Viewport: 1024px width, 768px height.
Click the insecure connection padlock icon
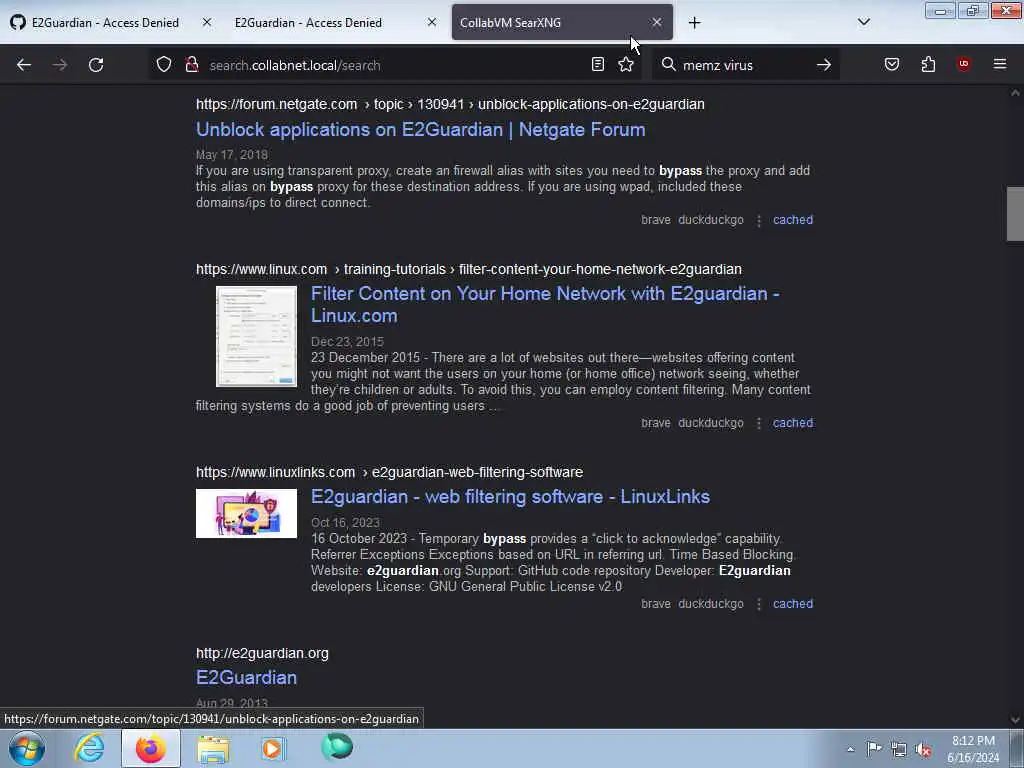tap(191, 65)
